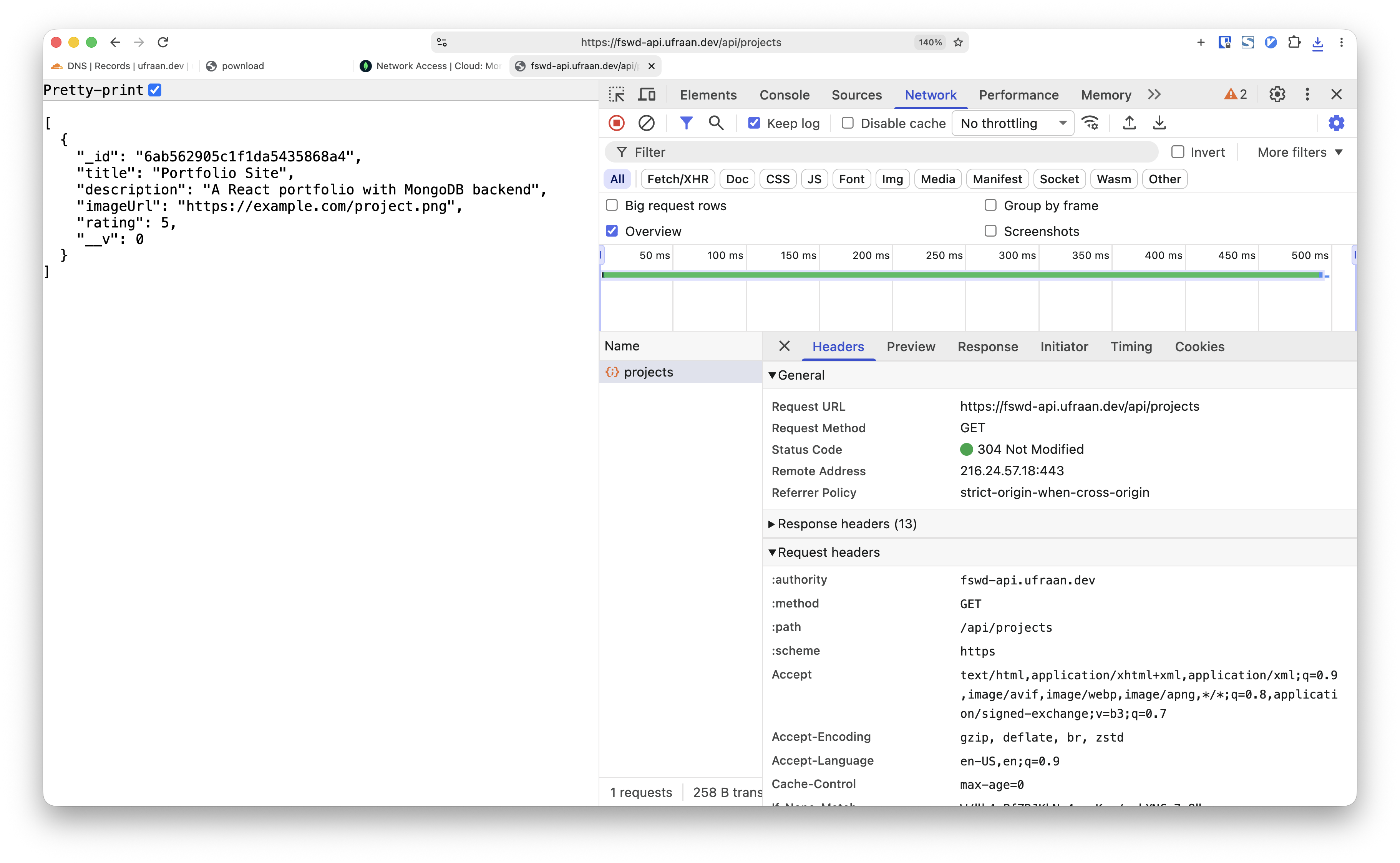Reload the page with refresh icon
The image size is (1400, 863).
point(163,42)
